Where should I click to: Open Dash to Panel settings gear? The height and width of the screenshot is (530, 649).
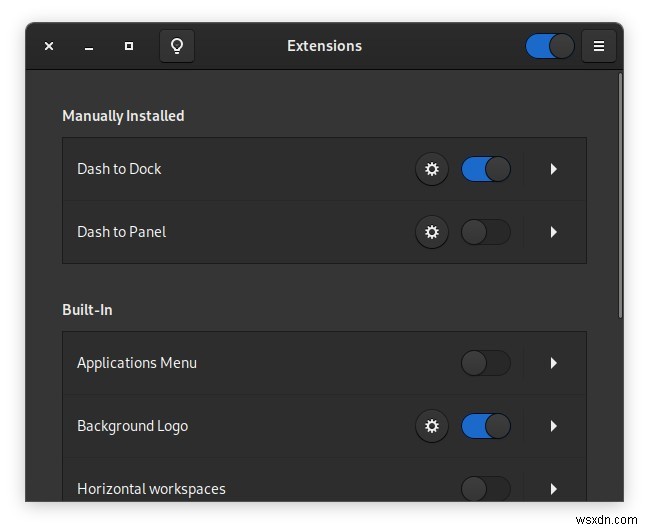point(432,232)
